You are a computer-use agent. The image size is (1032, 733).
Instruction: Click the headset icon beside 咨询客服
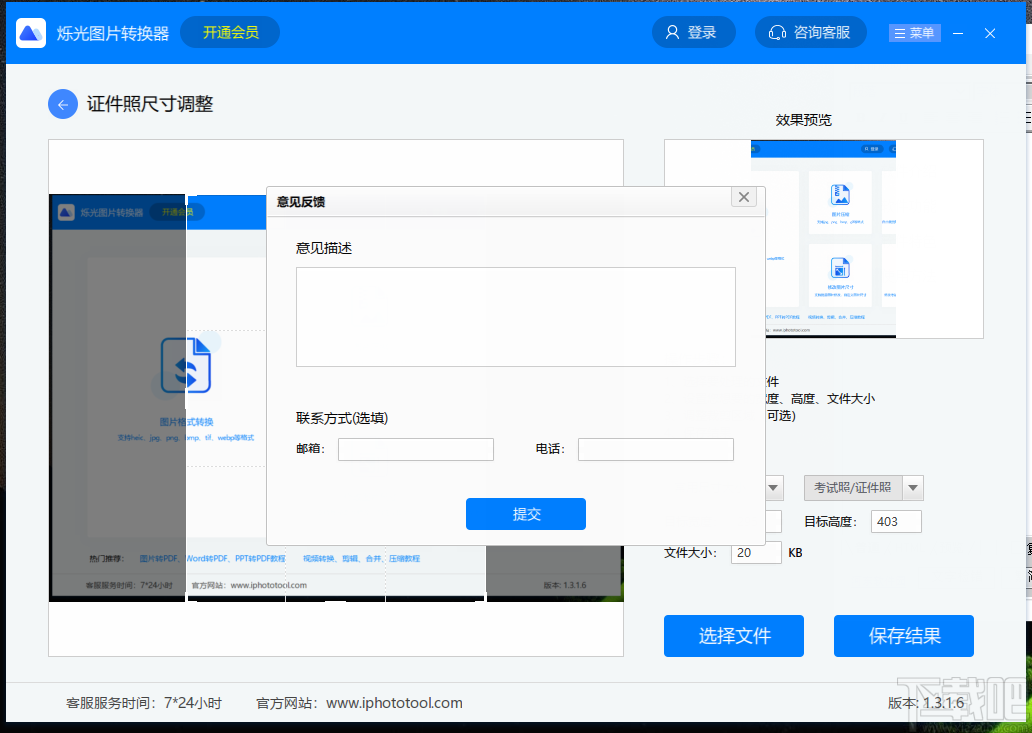(x=778, y=31)
